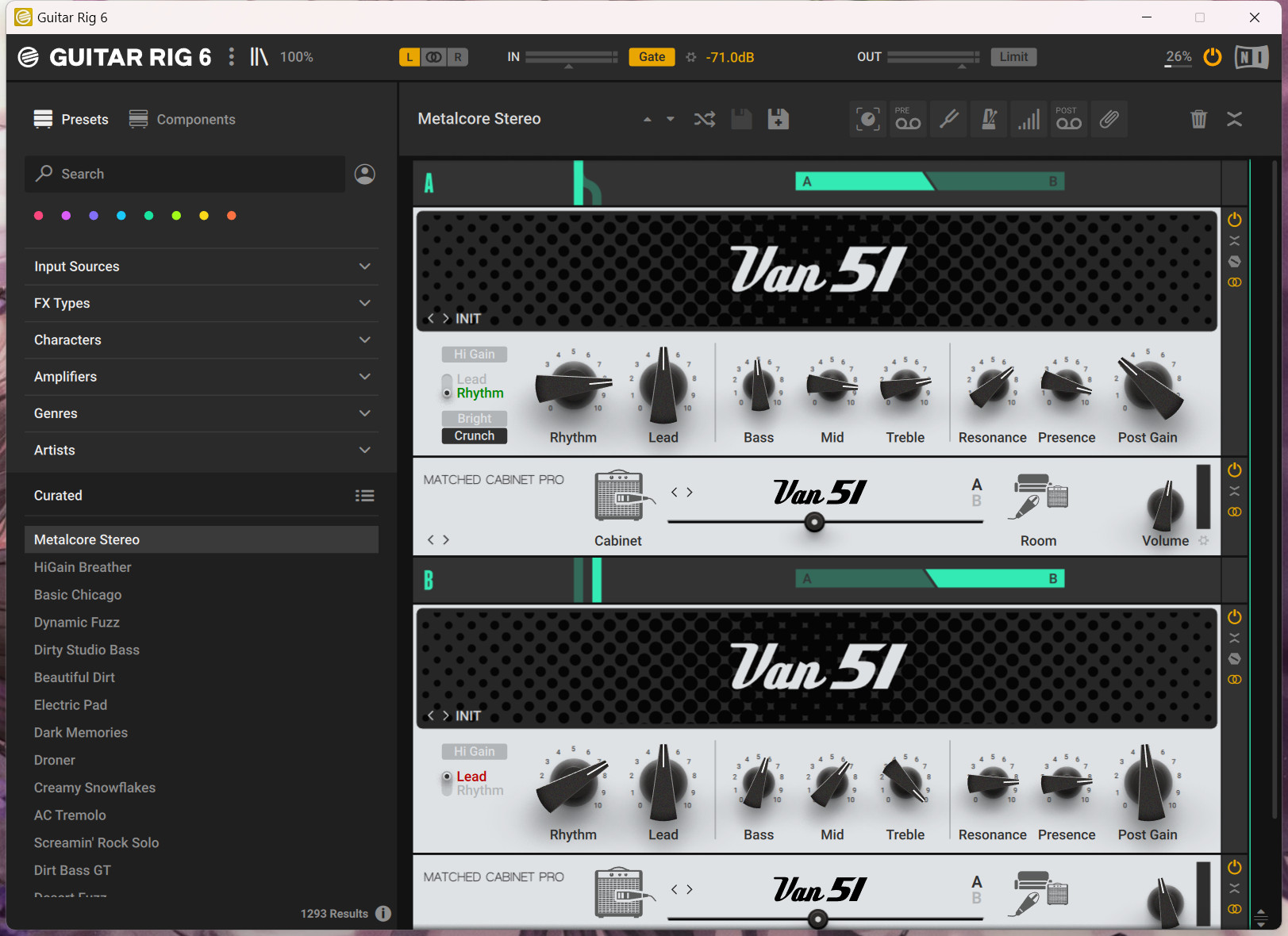This screenshot has width=1288, height=936.
Task: Toggle Crunch switch on first Van 51
Action: click(474, 436)
